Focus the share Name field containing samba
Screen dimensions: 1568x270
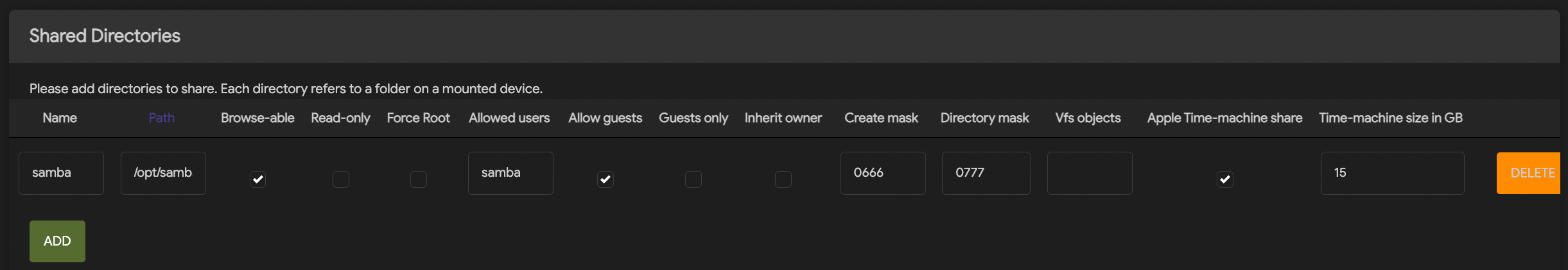pos(61,173)
